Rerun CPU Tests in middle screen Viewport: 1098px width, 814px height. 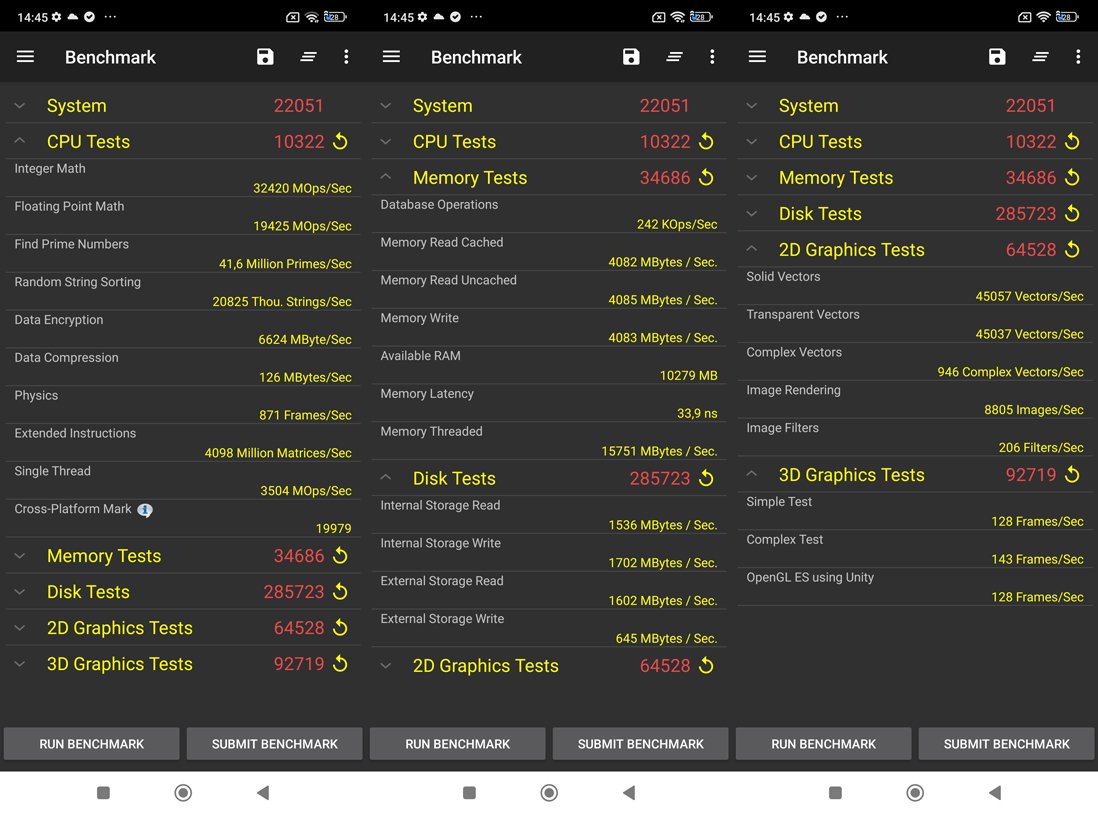pos(707,142)
